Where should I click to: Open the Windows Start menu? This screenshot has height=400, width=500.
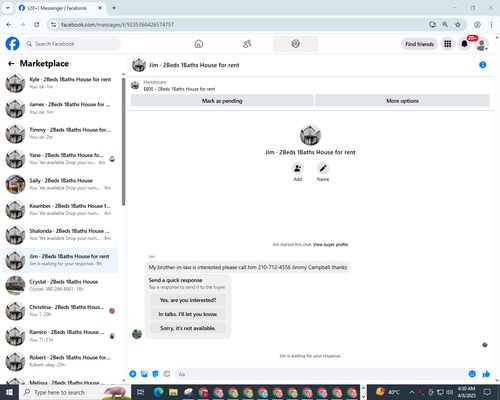point(9,392)
